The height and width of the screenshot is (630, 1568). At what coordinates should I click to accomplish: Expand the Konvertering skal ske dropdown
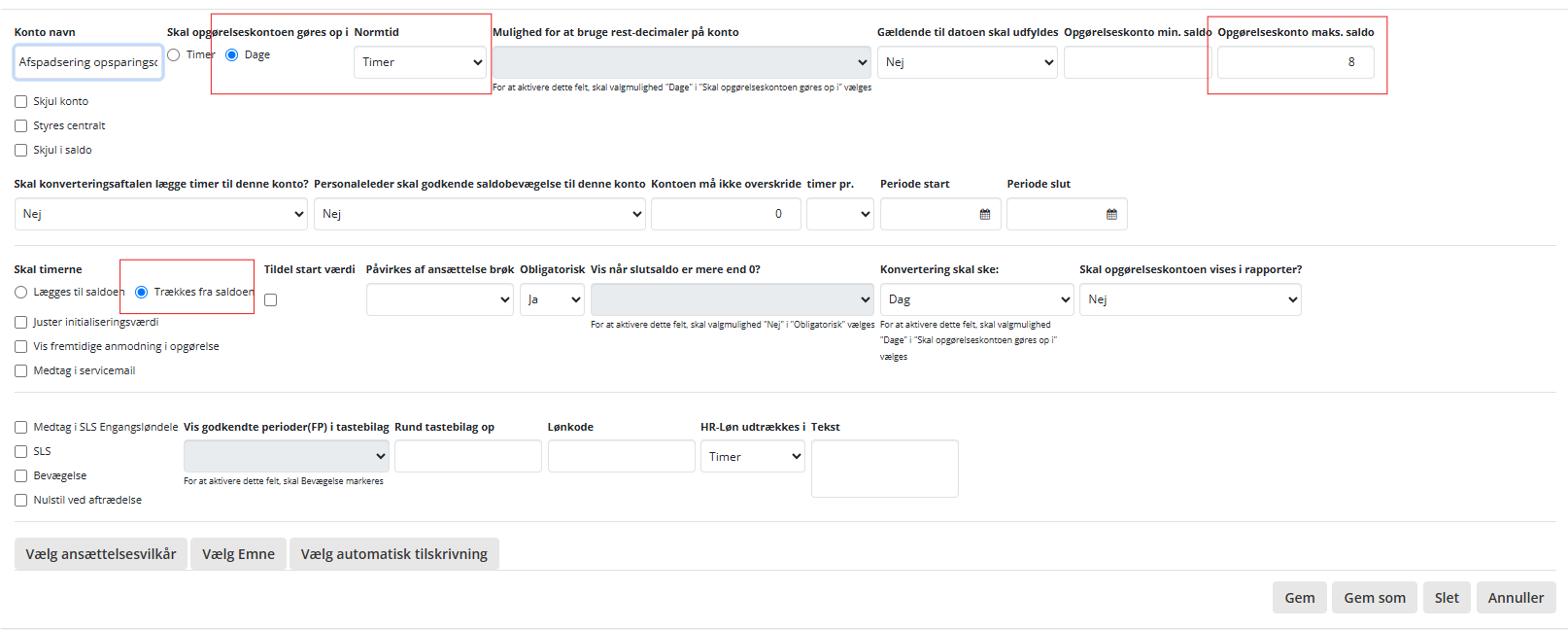pyautogui.click(x=976, y=299)
